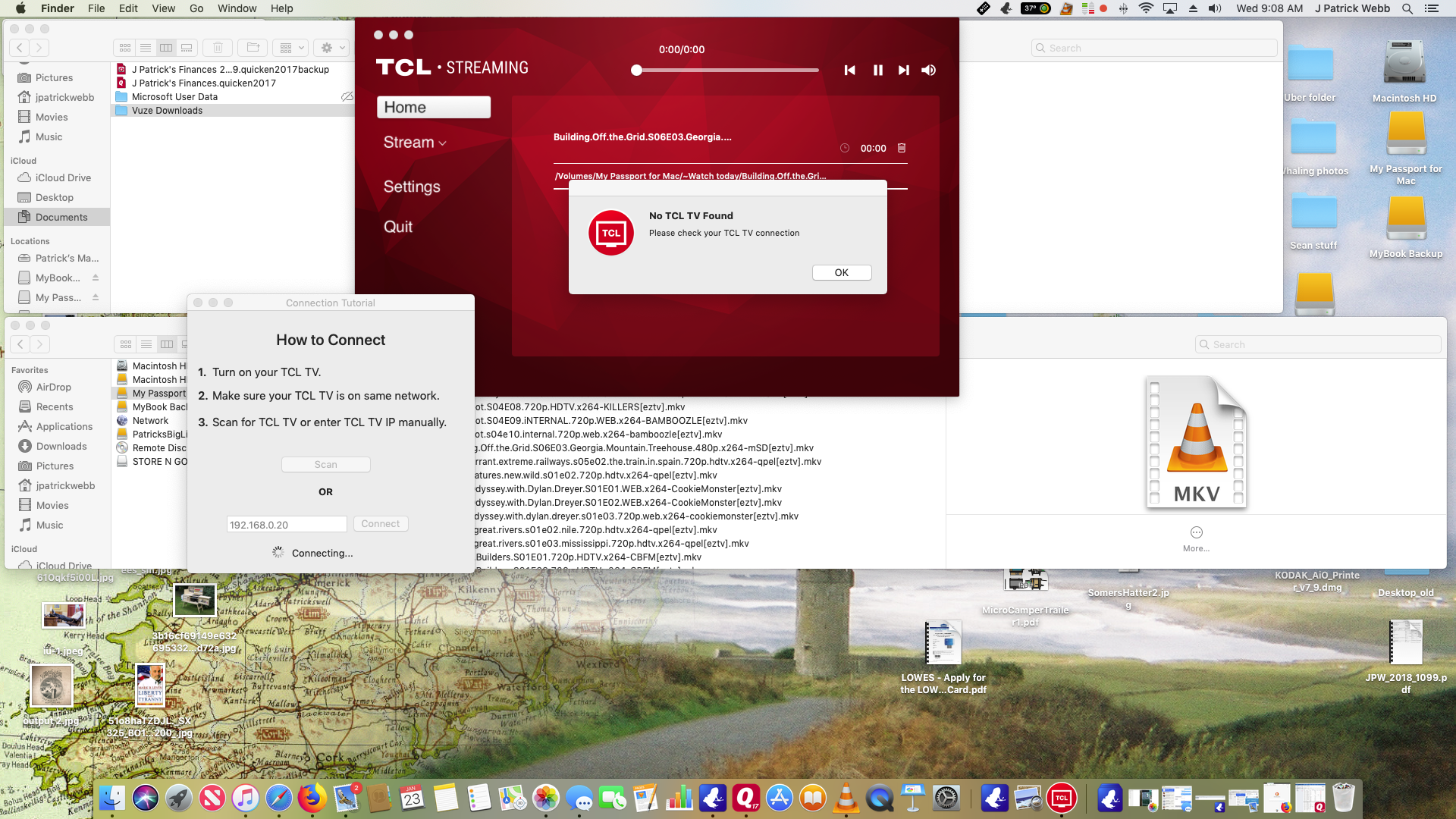Dismiss No TCL TV Found with OK
The image size is (1456, 819).
pos(842,272)
